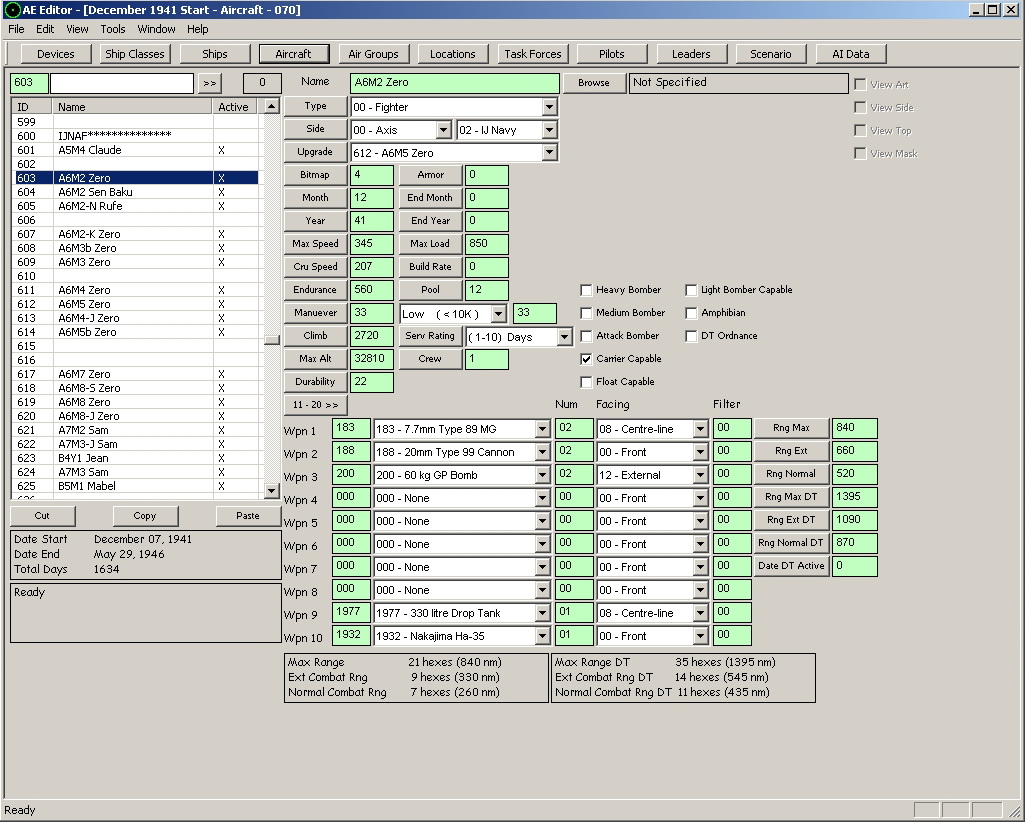The image size is (1025, 822).
Task: Open the Help menu
Action: coord(197,29)
